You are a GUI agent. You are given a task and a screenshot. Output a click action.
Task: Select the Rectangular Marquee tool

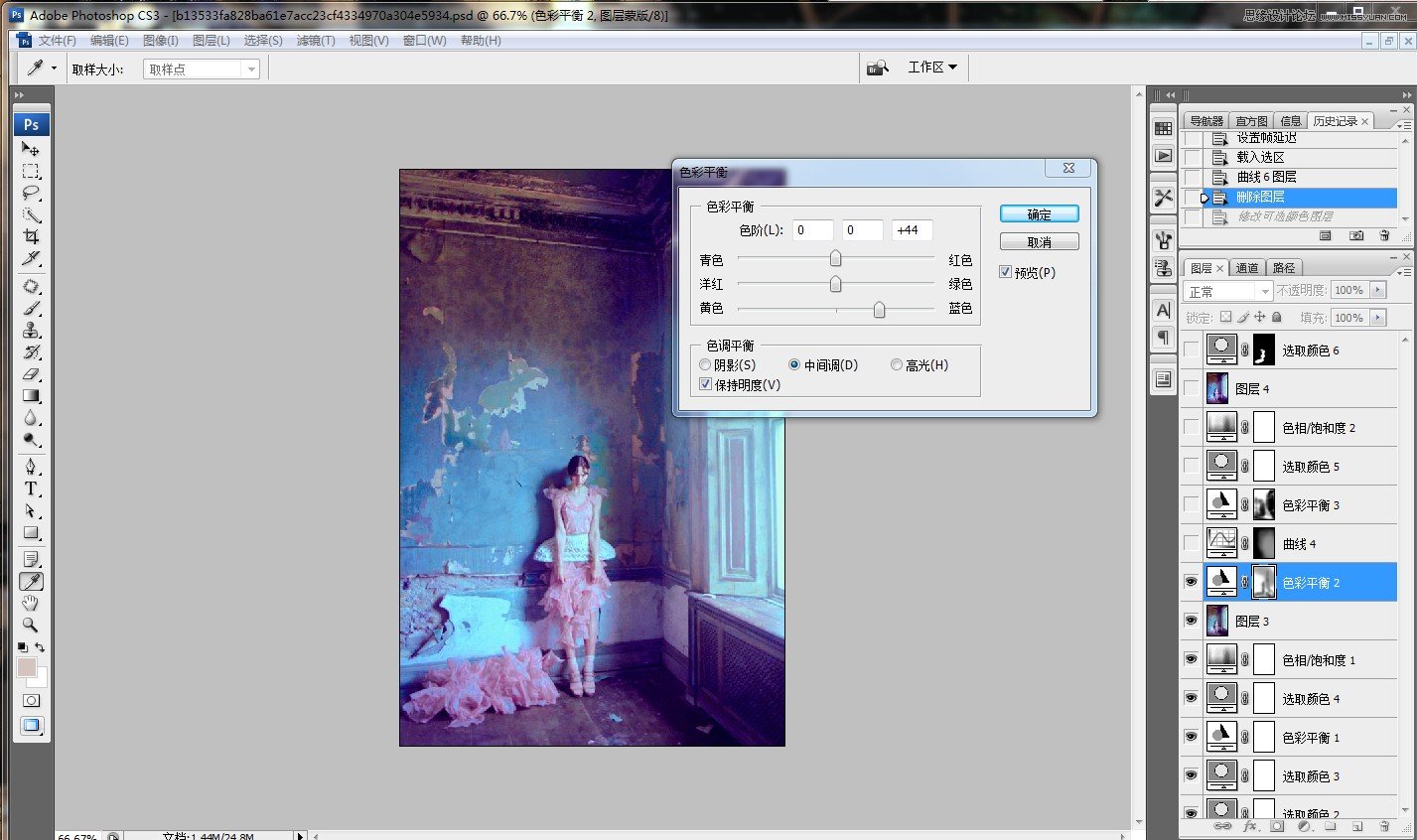tap(31, 171)
